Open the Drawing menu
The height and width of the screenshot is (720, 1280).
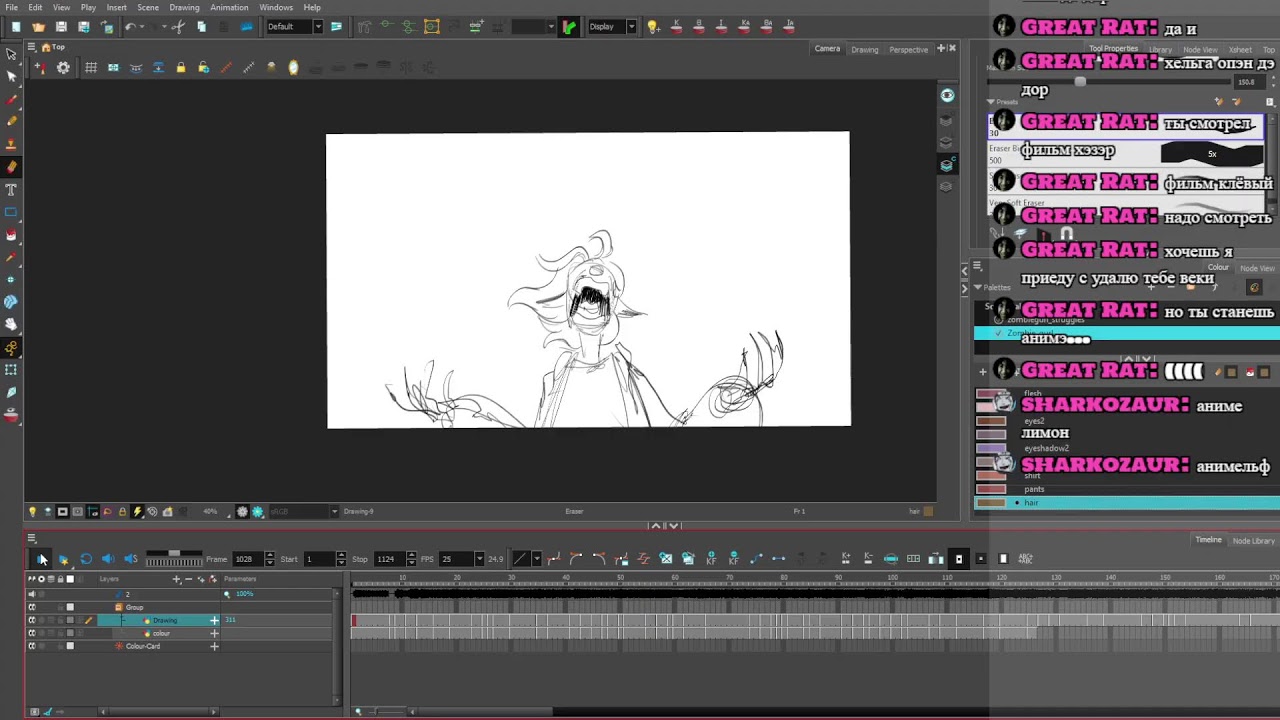[184, 7]
